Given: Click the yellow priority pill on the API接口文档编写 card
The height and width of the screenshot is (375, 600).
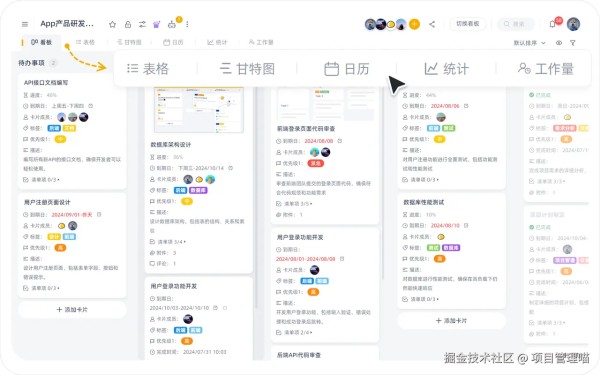Looking at the screenshot, I should (60, 139).
